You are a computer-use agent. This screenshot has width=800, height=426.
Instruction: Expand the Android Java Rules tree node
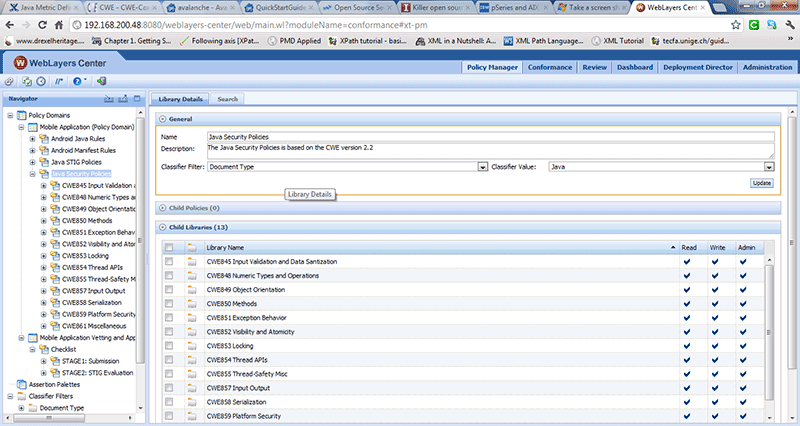tap(32, 138)
